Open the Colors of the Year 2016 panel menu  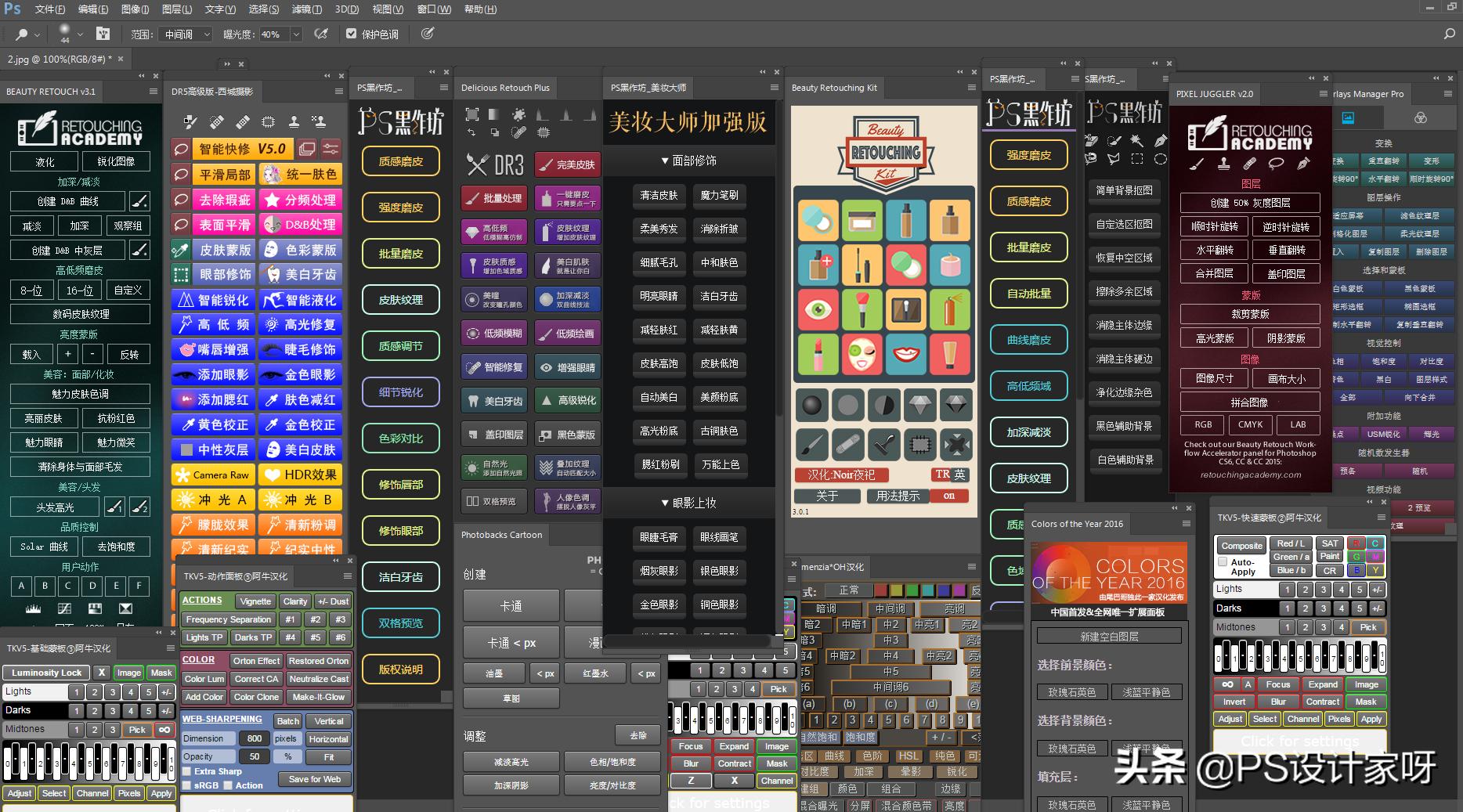pyautogui.click(x=1186, y=524)
